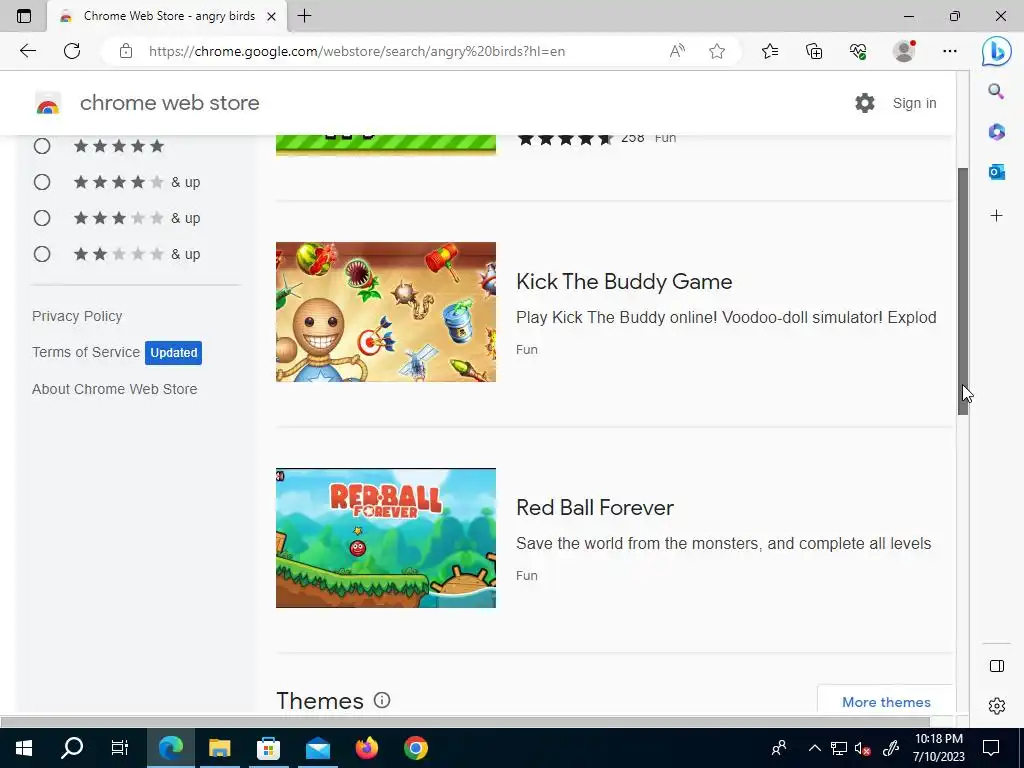The height and width of the screenshot is (768, 1024).
Task: Click the horizontal scrollbar at bottom
Action: 464,722
